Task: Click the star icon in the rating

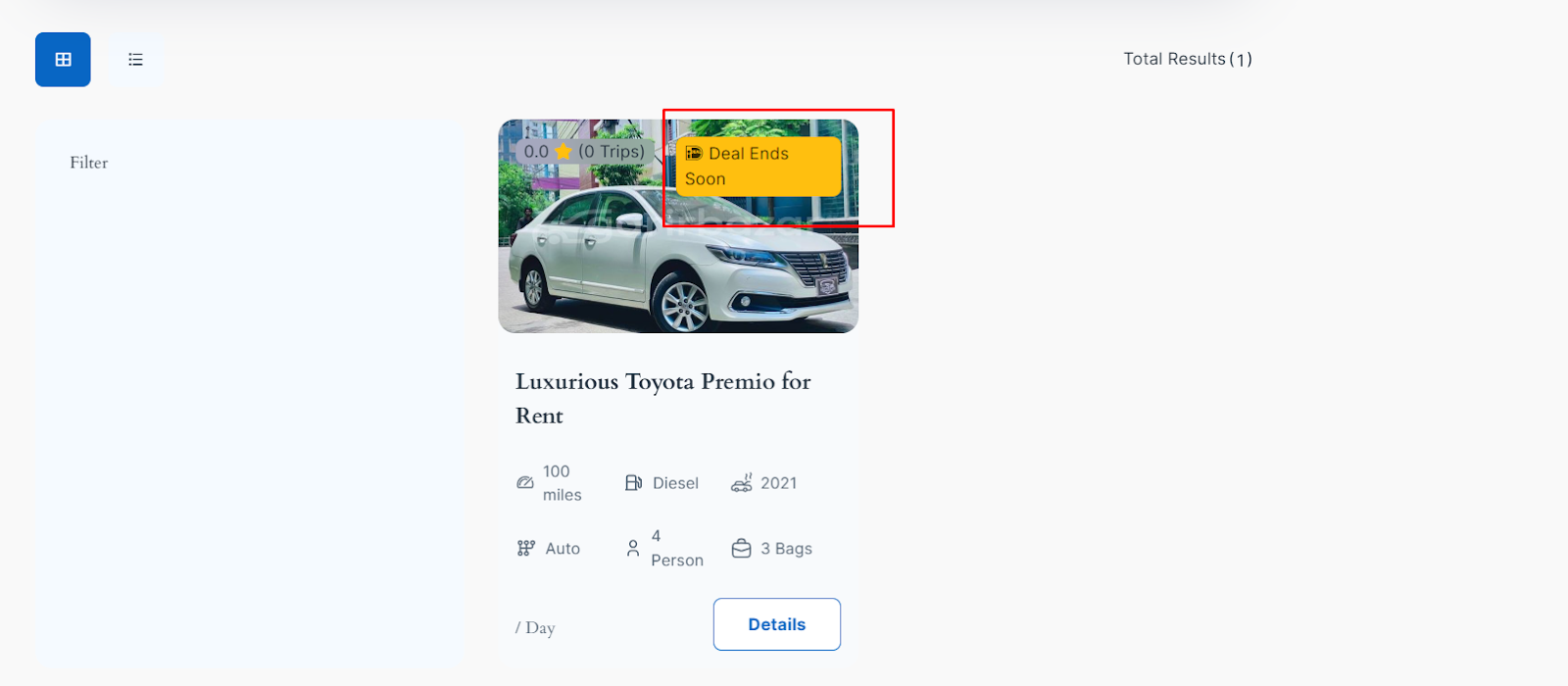Action: 563,152
